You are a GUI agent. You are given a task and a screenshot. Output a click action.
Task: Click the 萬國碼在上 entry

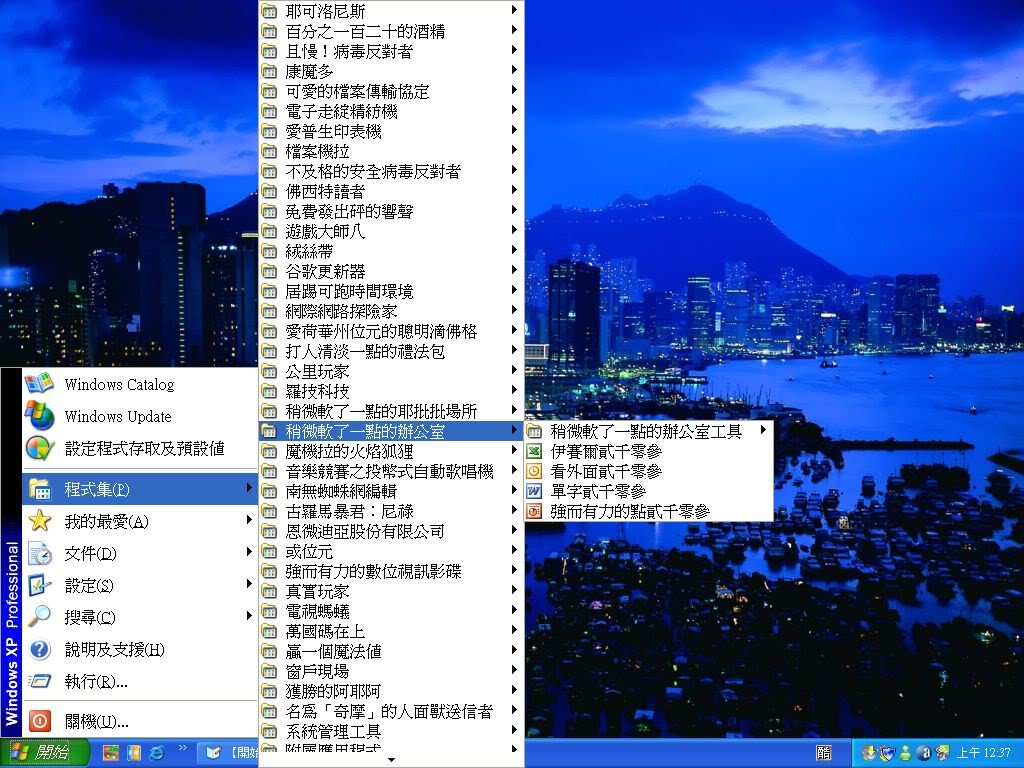click(391, 631)
